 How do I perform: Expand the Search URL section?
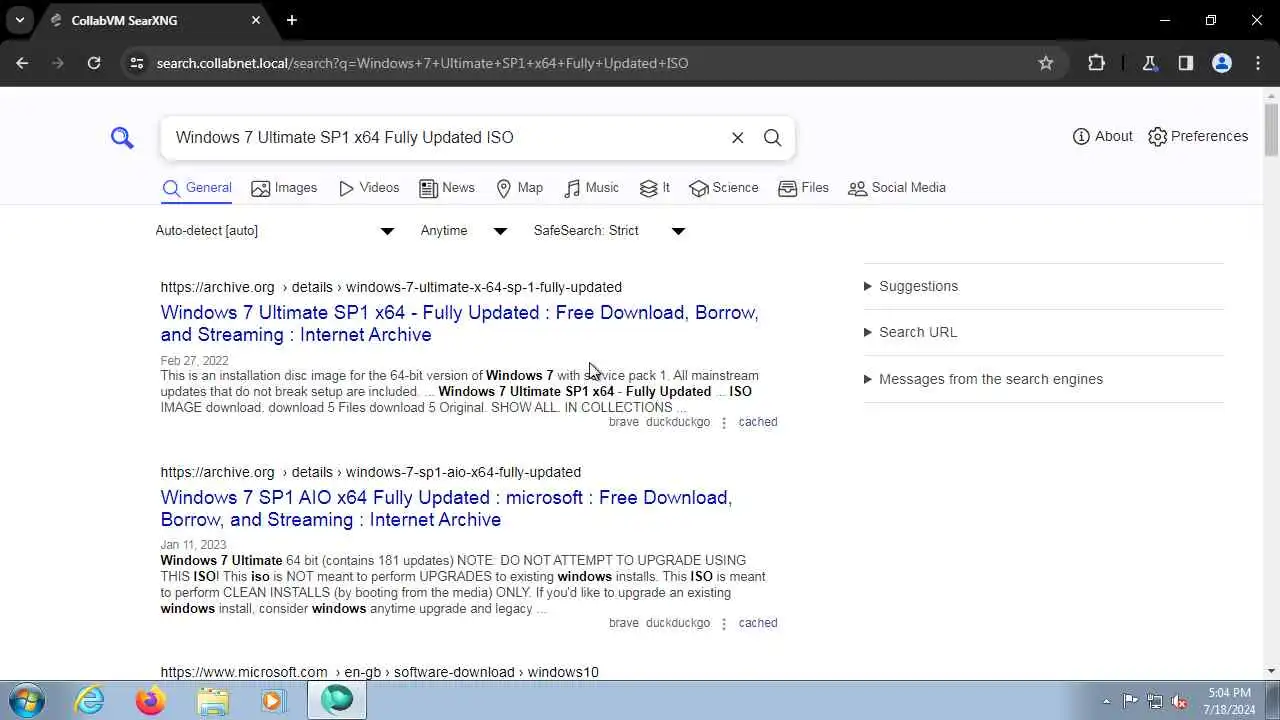pyautogui.click(x=910, y=332)
